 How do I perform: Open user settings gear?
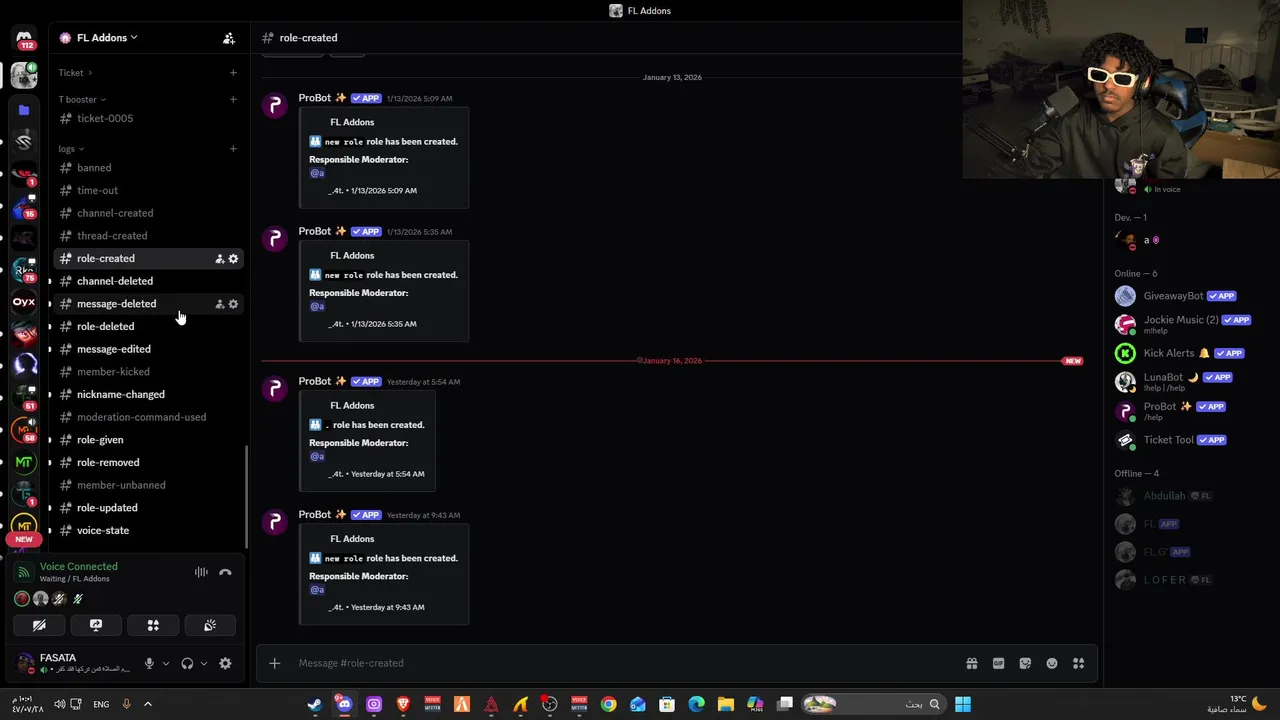(225, 663)
